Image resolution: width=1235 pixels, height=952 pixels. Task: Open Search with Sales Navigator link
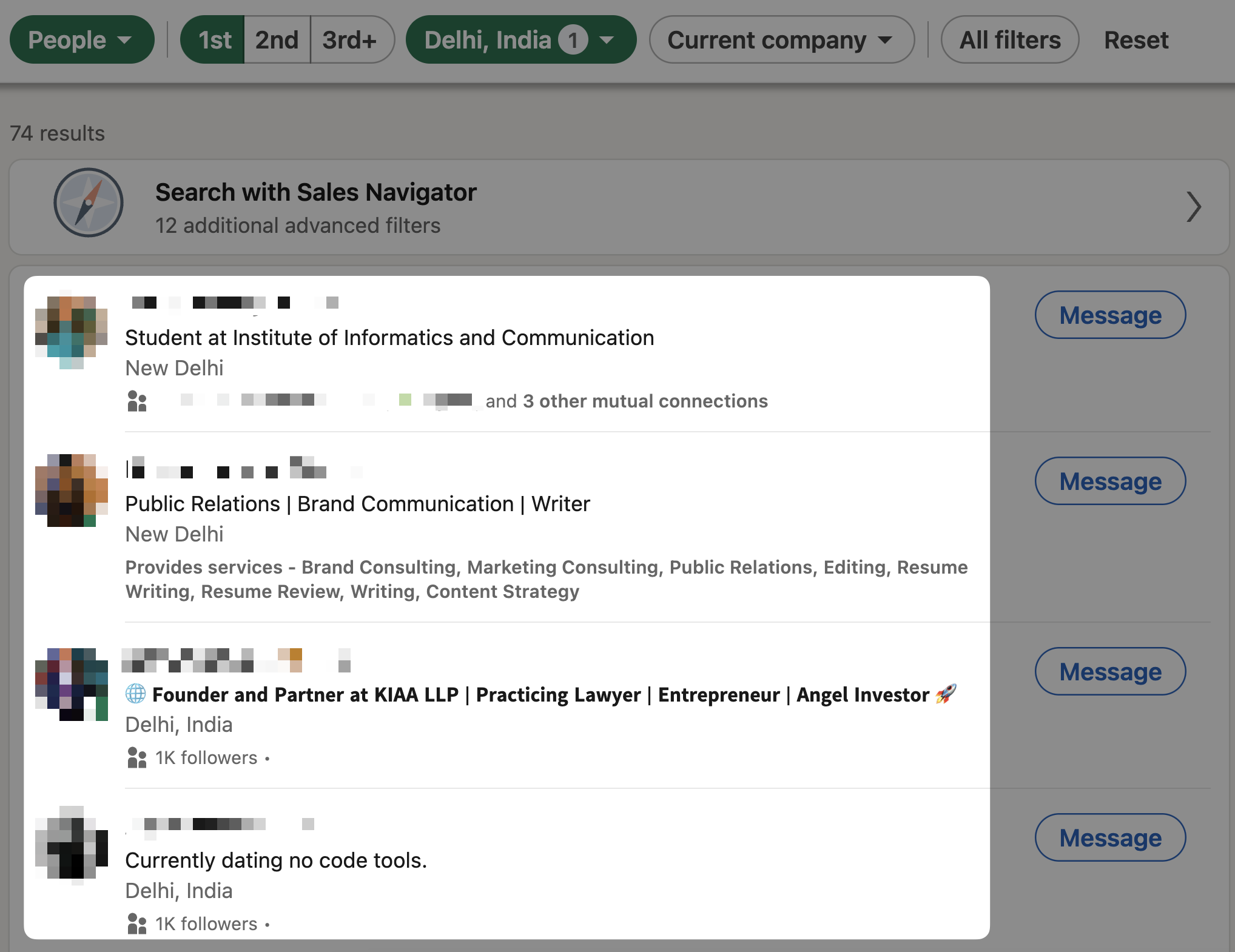(x=619, y=207)
